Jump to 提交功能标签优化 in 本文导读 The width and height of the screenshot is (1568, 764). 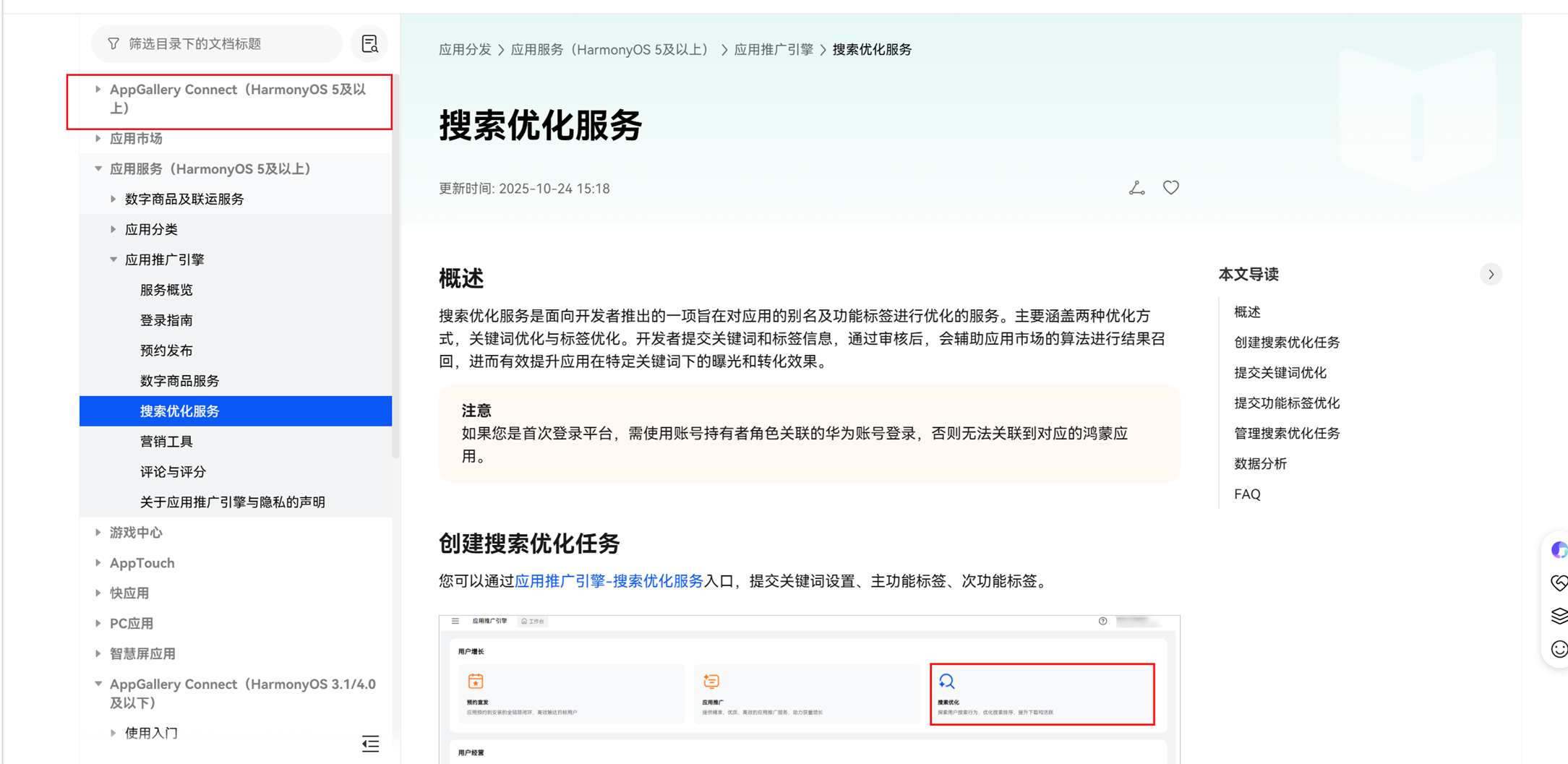coord(1287,403)
